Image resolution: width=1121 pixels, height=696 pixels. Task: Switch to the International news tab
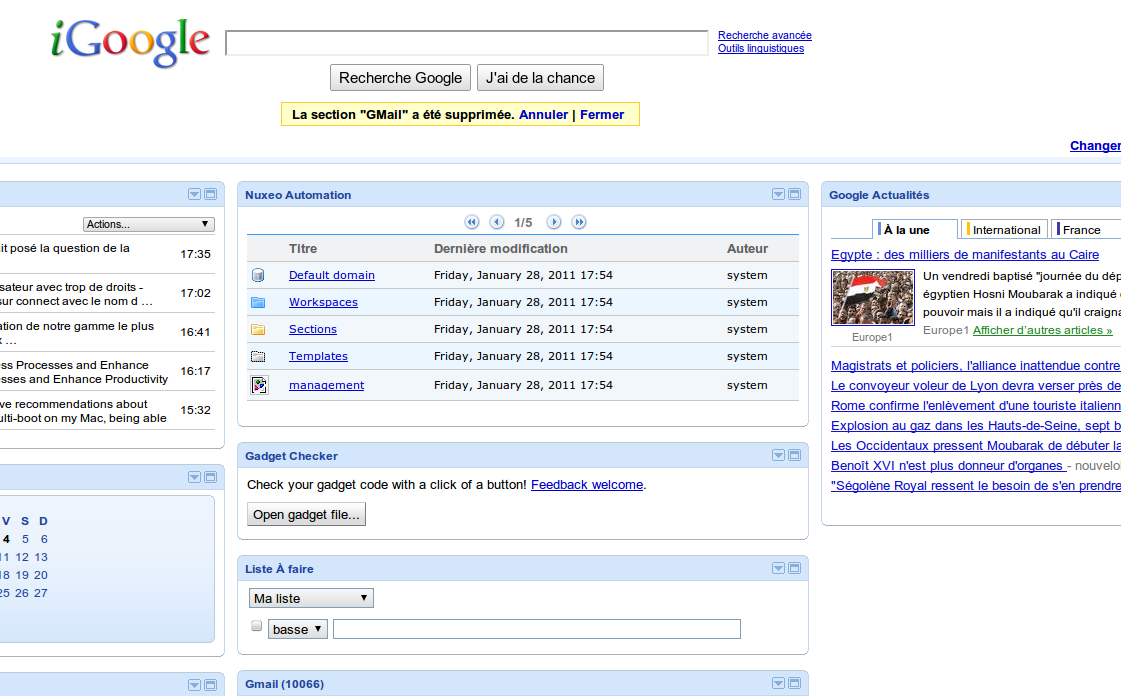1004,229
